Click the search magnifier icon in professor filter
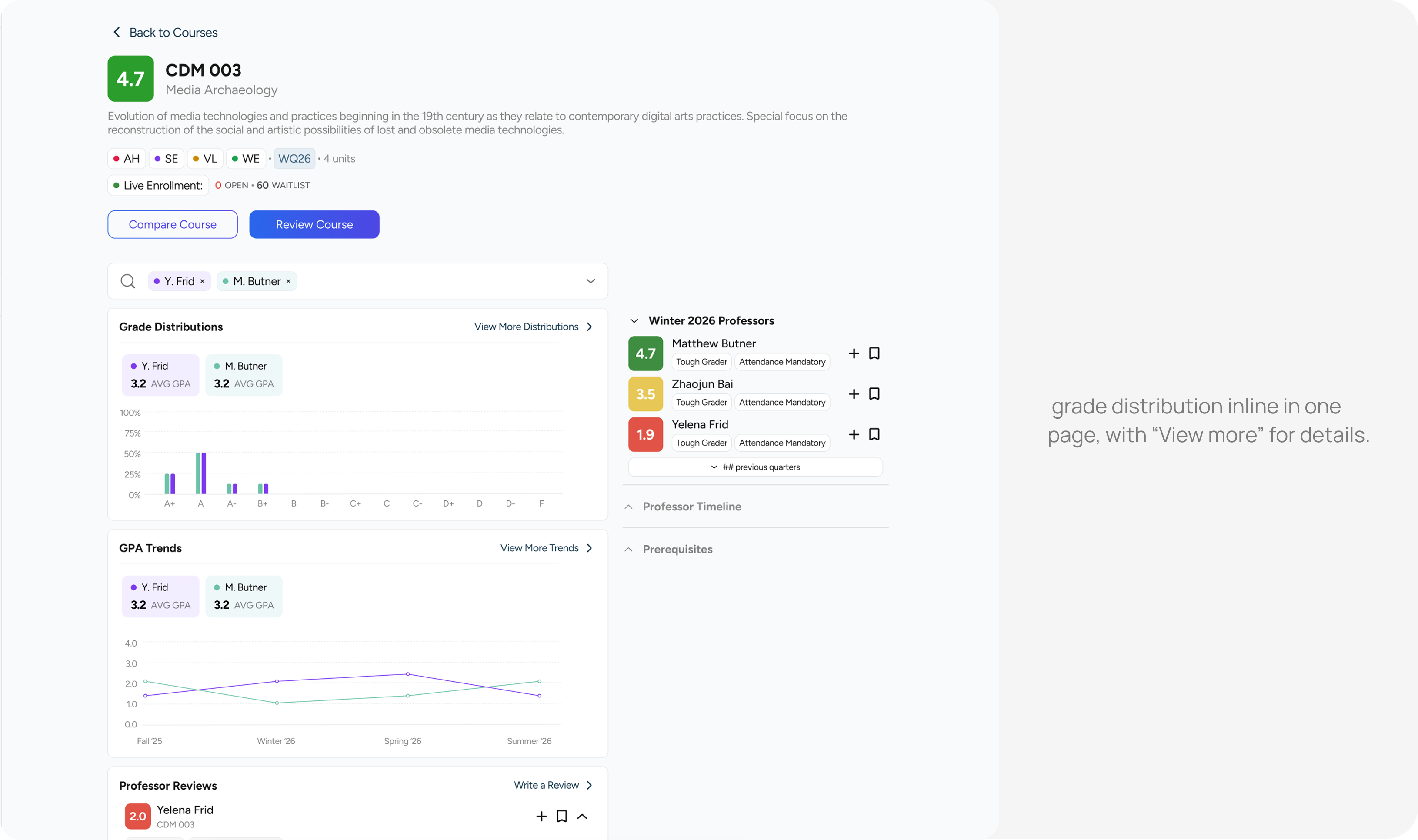This screenshot has width=1418, height=840. click(128, 281)
